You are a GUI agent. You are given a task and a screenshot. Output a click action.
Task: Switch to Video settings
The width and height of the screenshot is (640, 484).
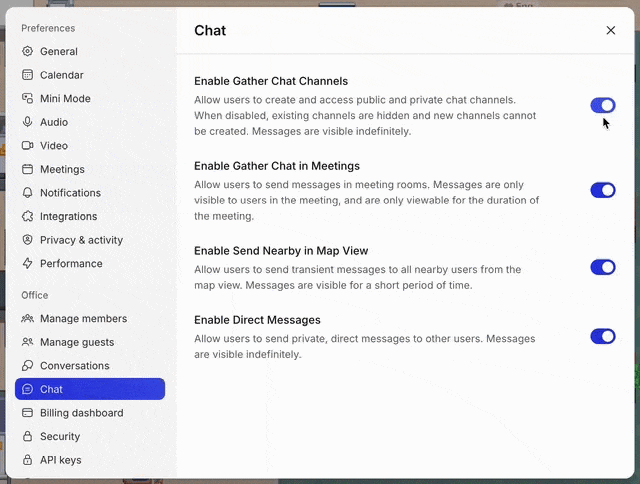pos(90,146)
